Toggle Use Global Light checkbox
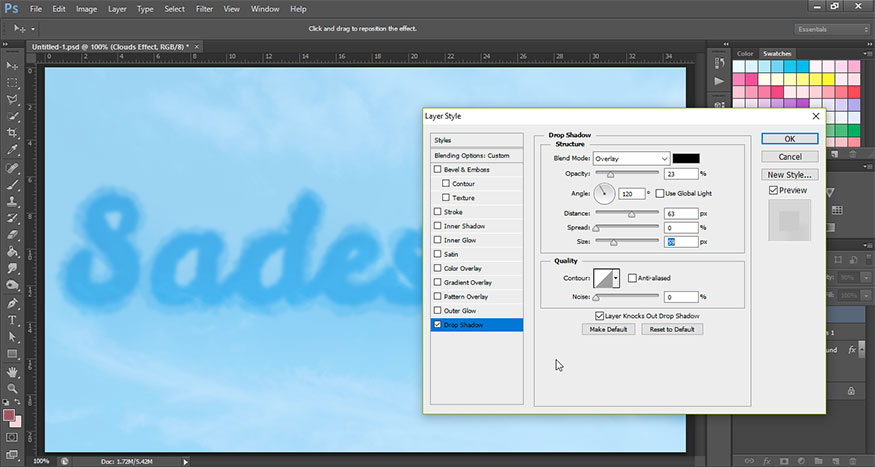The width and height of the screenshot is (875, 467). tap(659, 193)
